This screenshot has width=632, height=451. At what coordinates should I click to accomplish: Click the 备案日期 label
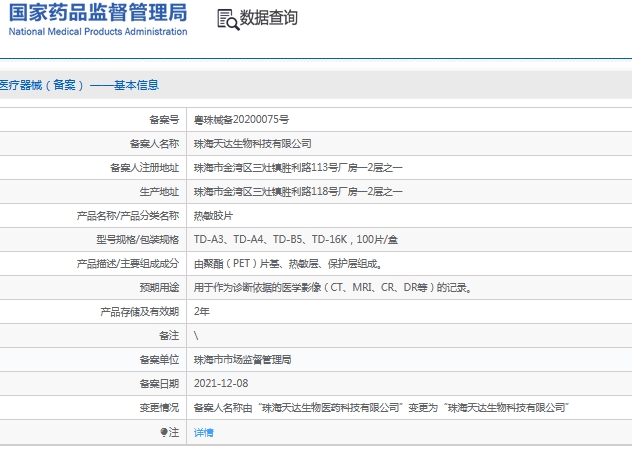[159, 383]
